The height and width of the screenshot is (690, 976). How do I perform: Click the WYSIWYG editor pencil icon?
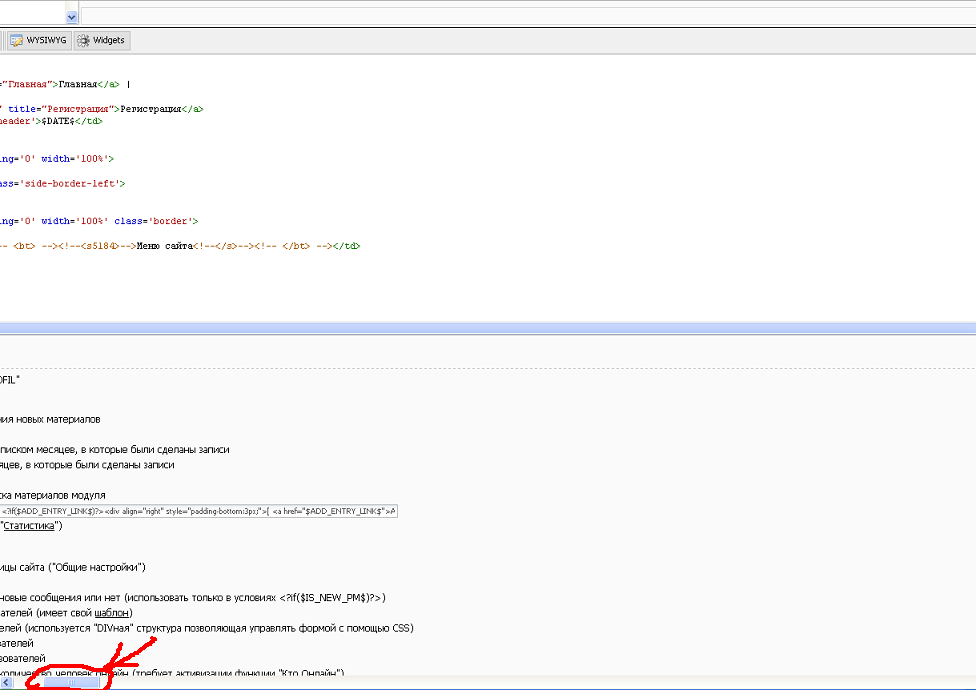pyautogui.click(x=17, y=41)
